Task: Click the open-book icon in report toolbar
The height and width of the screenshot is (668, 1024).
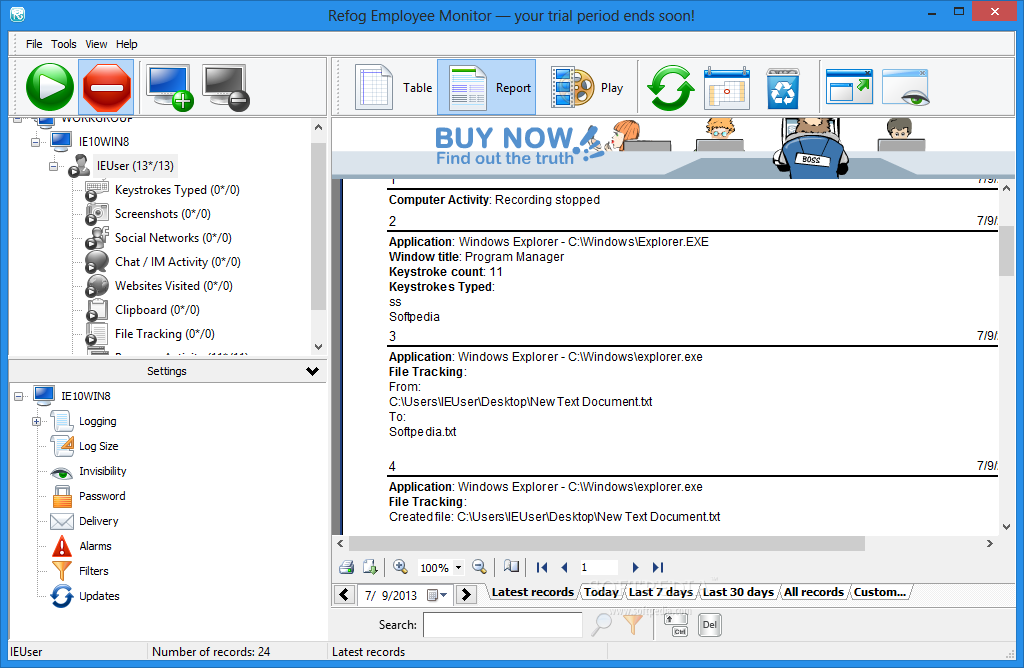Action: click(x=511, y=567)
